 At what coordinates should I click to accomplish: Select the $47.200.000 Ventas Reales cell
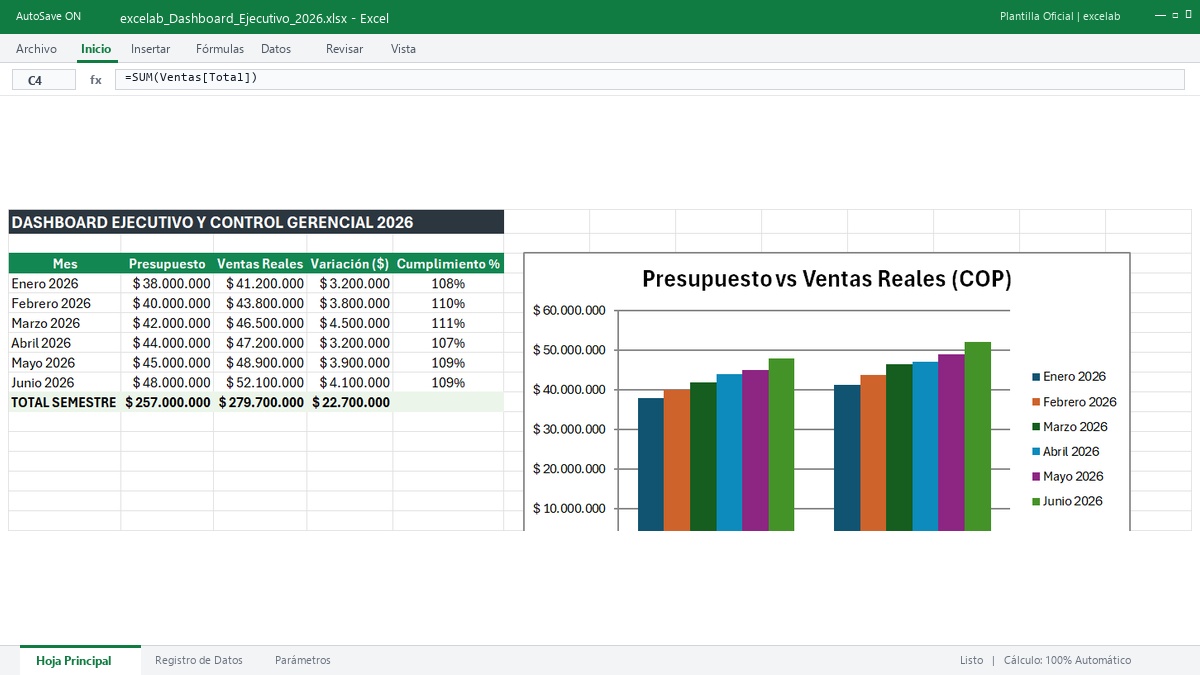click(x=260, y=343)
